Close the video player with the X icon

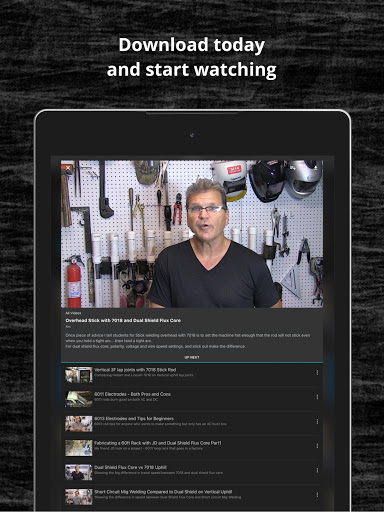[68, 168]
